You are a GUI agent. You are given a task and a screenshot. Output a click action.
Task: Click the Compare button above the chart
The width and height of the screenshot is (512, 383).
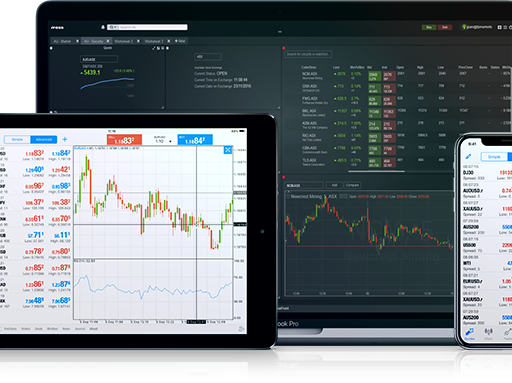352,185
